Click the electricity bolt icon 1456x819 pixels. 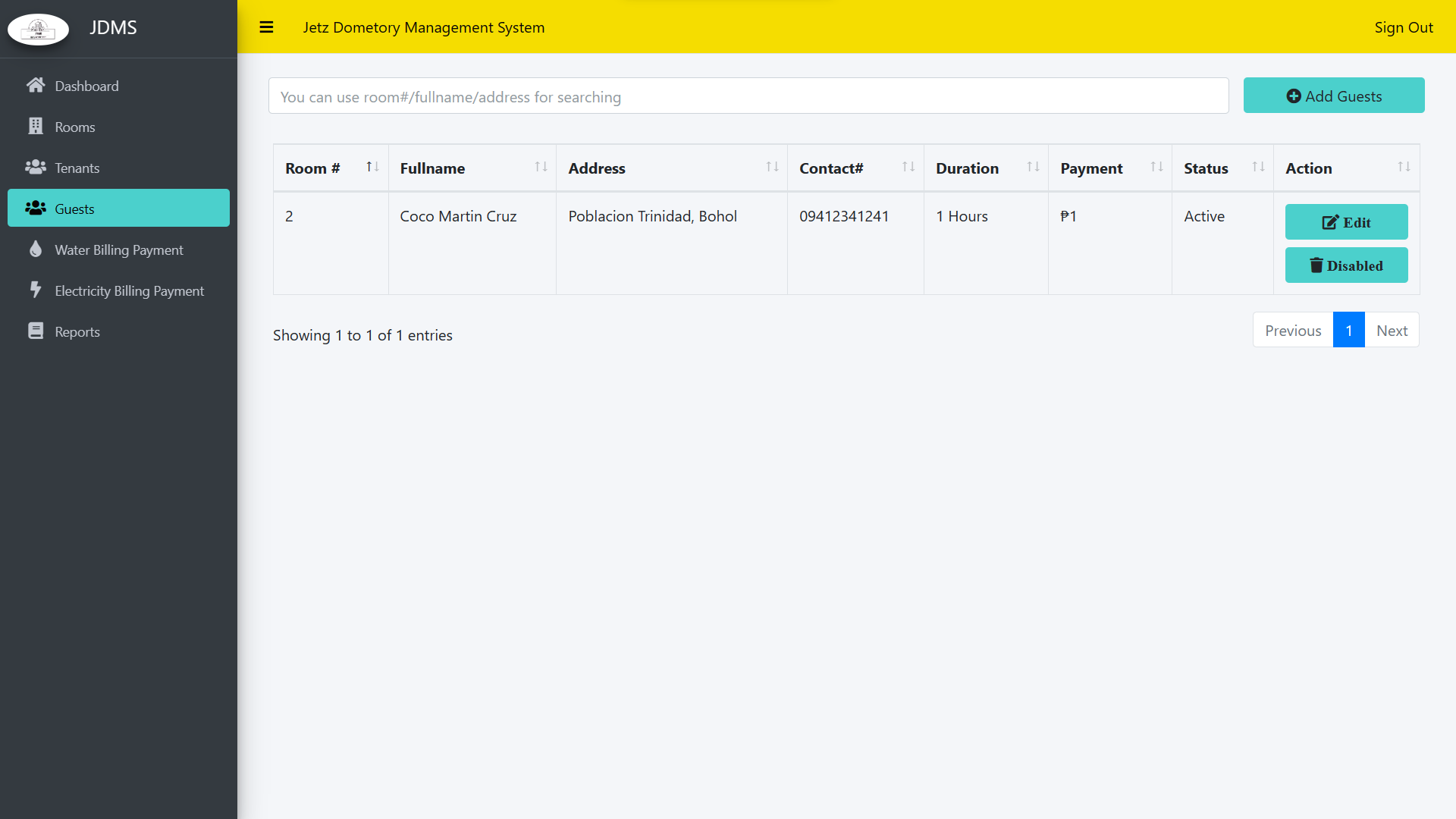(x=36, y=290)
